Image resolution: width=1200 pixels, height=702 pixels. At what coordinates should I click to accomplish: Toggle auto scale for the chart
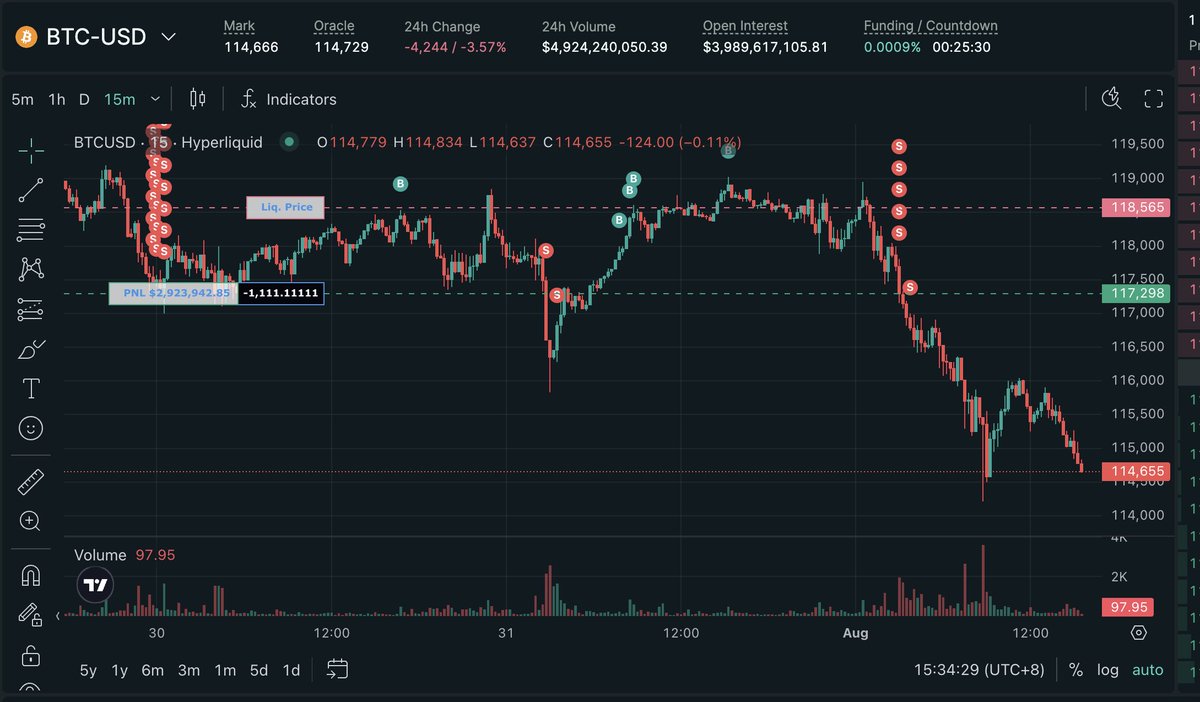1148,670
